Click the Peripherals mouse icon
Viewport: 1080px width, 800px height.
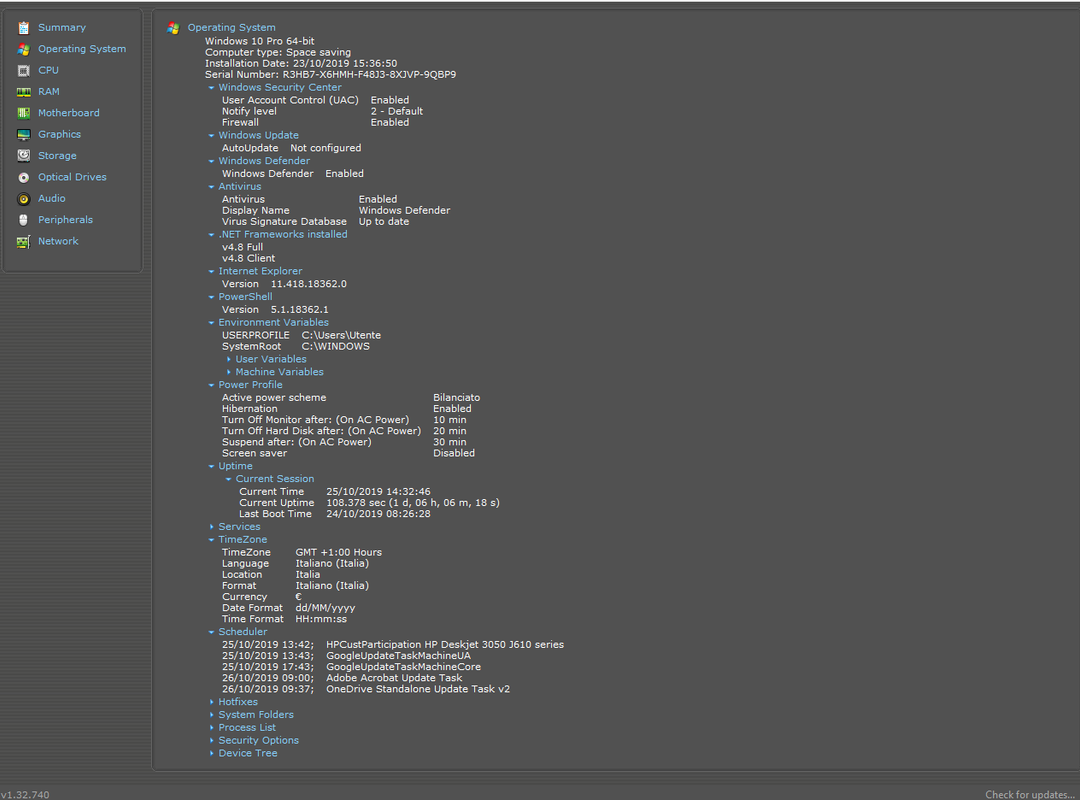pyautogui.click(x=23, y=220)
